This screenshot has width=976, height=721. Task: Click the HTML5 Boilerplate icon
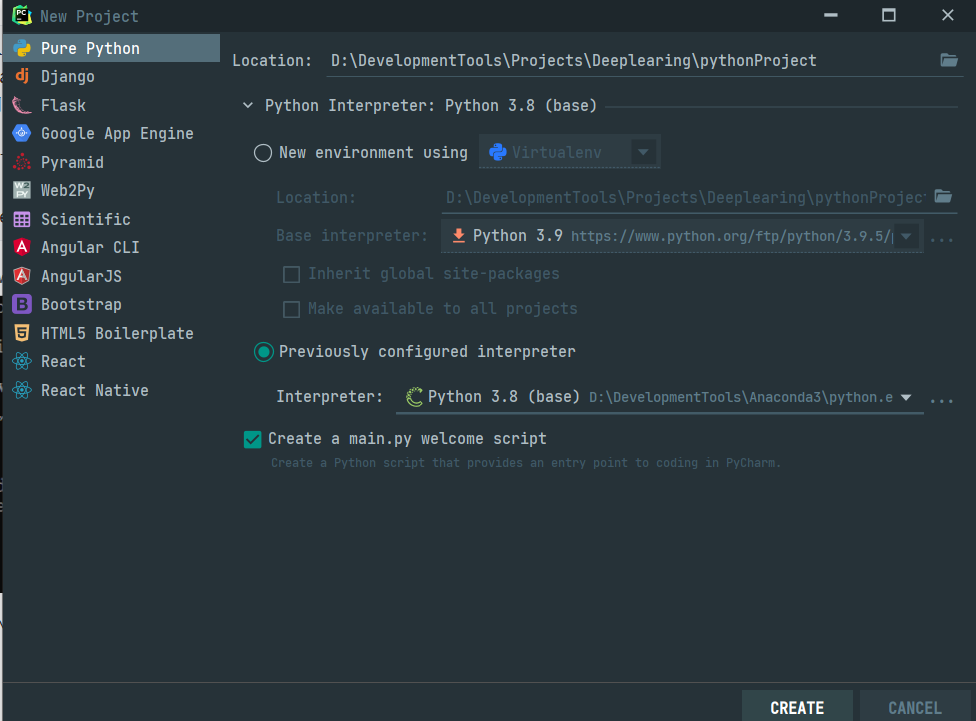pyautogui.click(x=22, y=333)
